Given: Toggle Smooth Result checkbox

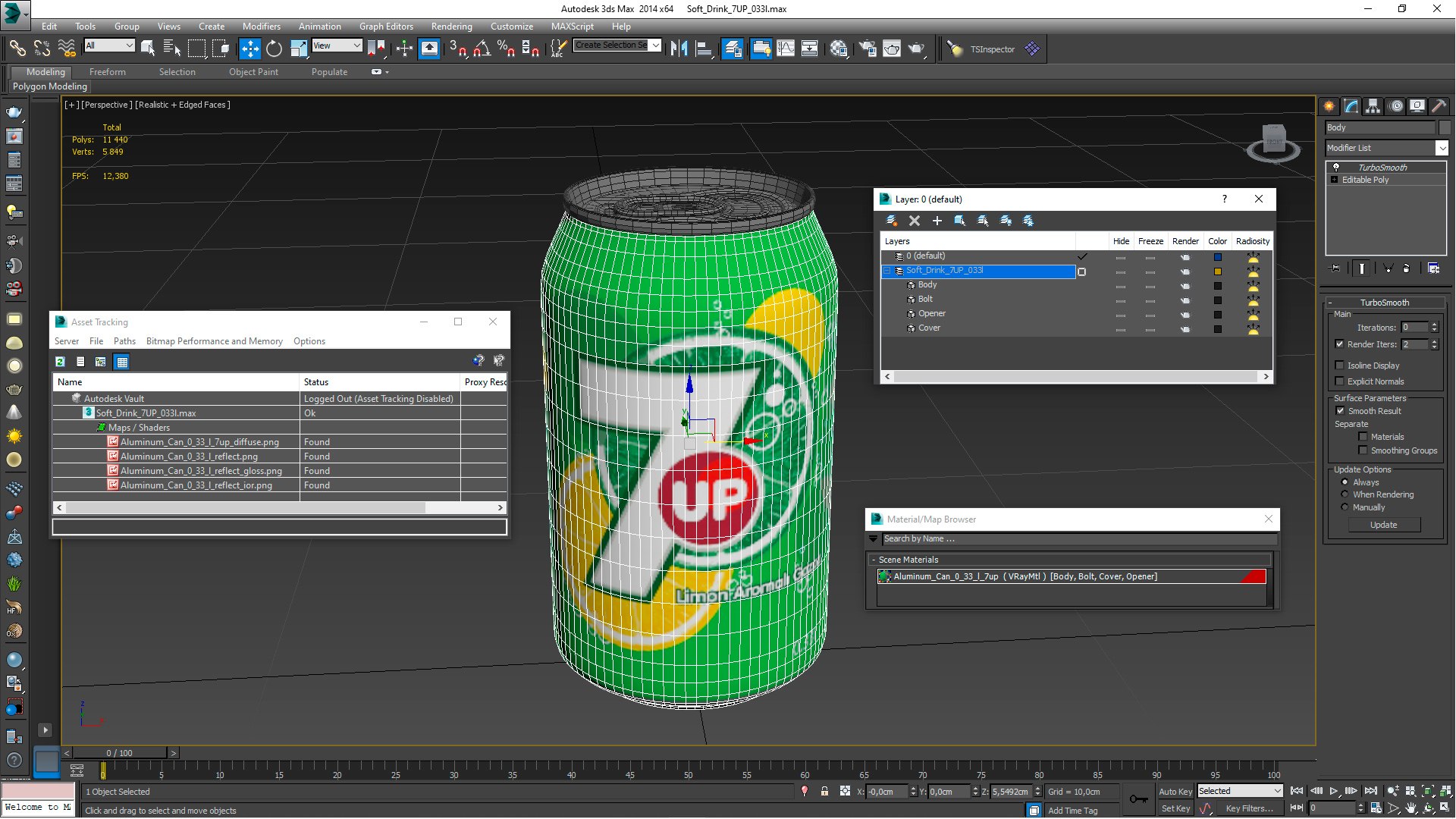Looking at the screenshot, I should pyautogui.click(x=1340, y=411).
